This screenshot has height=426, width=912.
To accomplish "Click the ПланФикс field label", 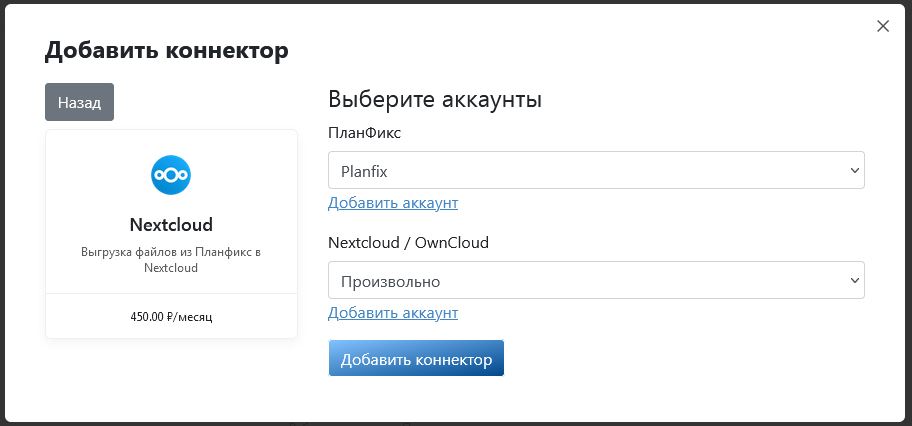I will [365, 133].
